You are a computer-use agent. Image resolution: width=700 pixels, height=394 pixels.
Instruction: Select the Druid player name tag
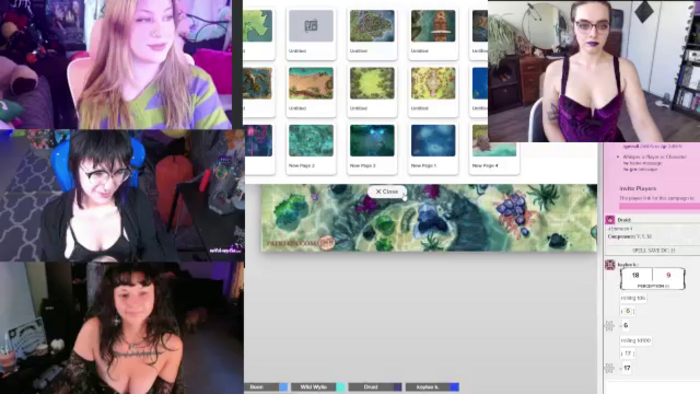tap(371, 387)
